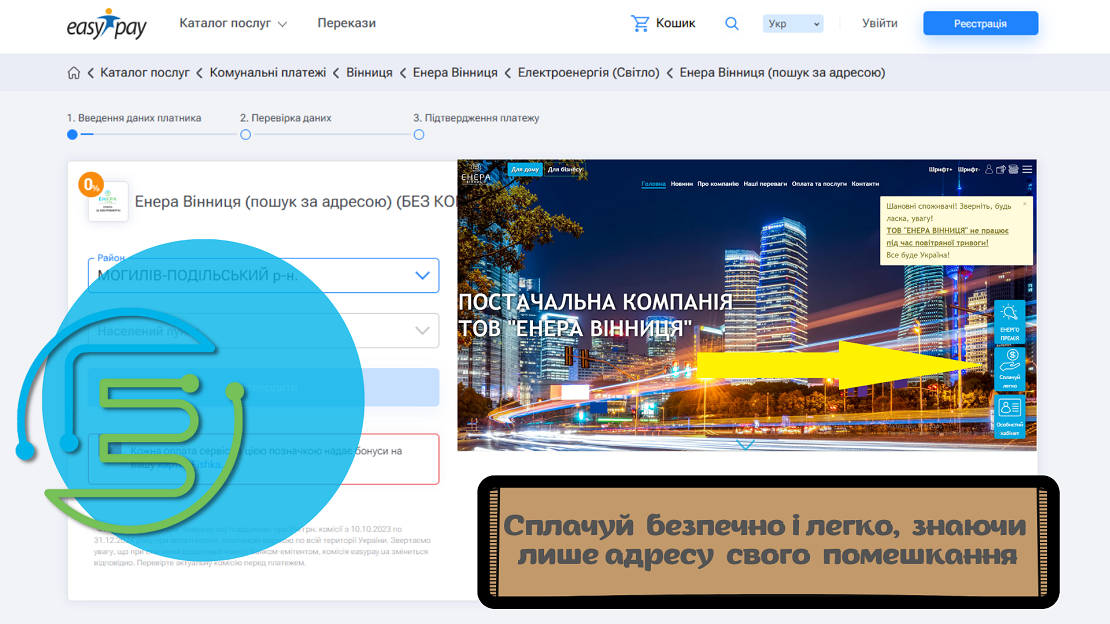Image resolution: width=1110 pixels, height=624 pixels.
Task: Click the phone icon beside the hamburger menu
Action: coord(1014,169)
